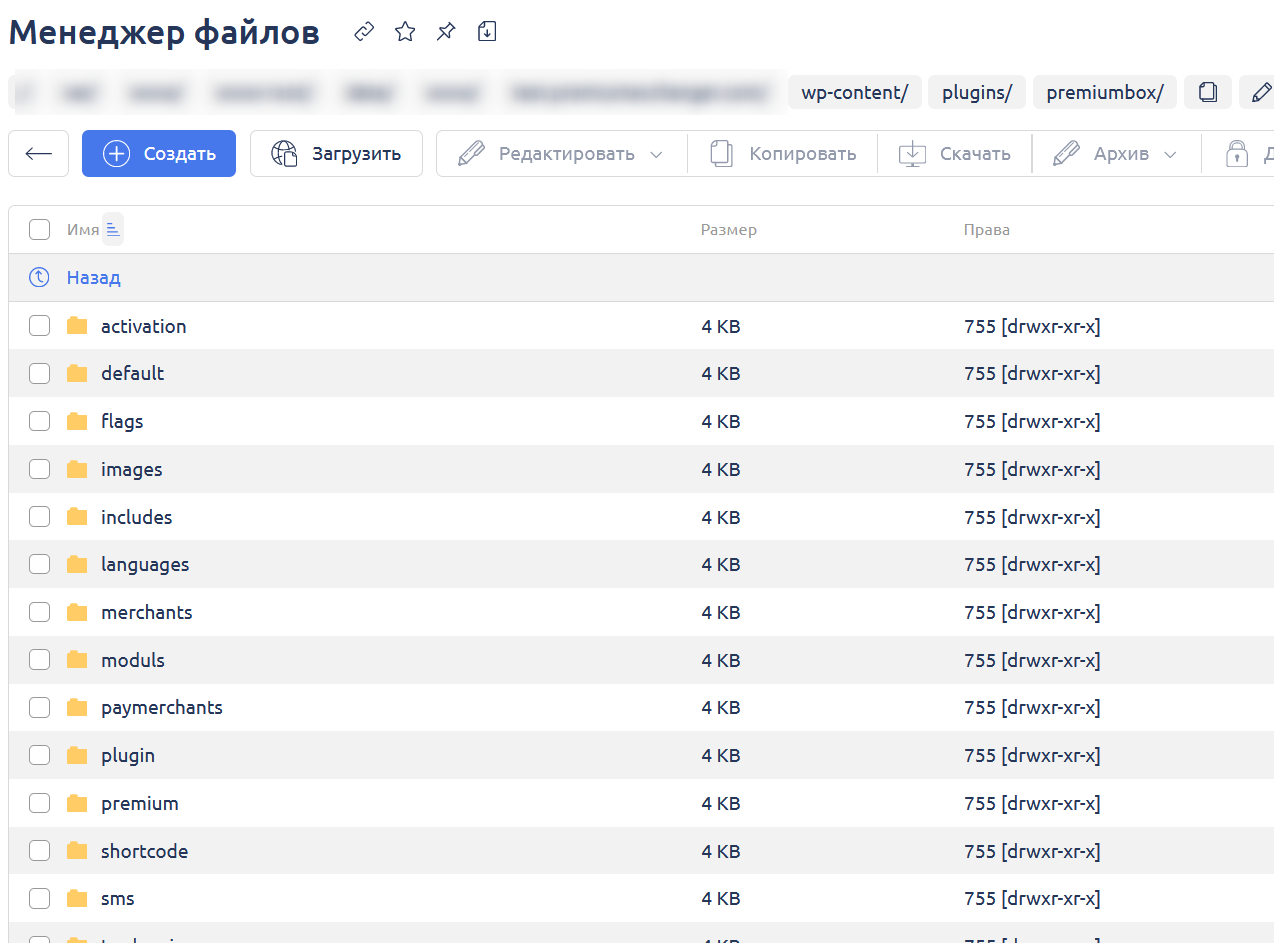Viewport: 1274px width, 943px height.
Task: Copy path using breadcrumb copy icon
Action: pyautogui.click(x=1208, y=93)
